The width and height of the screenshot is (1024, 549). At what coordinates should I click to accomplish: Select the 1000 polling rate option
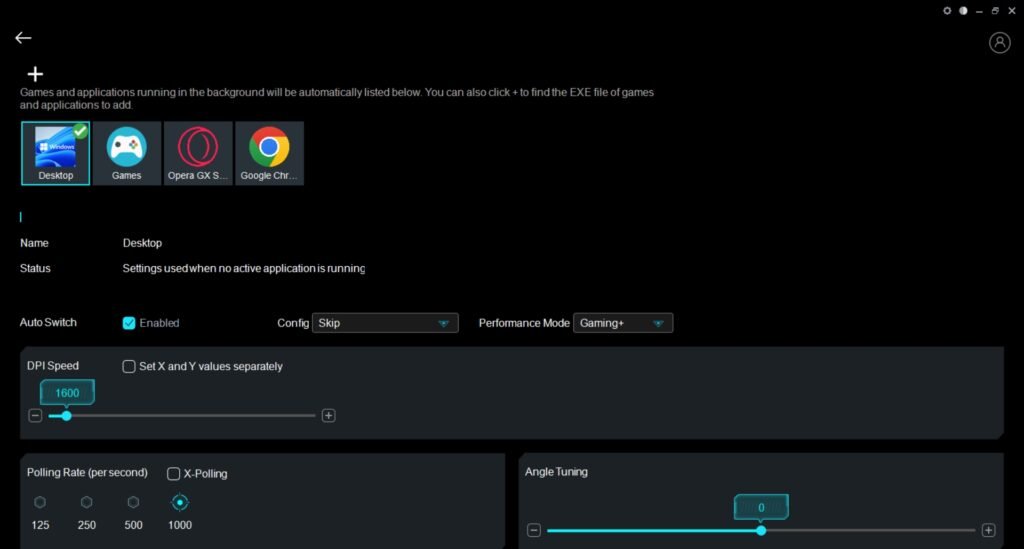180,502
